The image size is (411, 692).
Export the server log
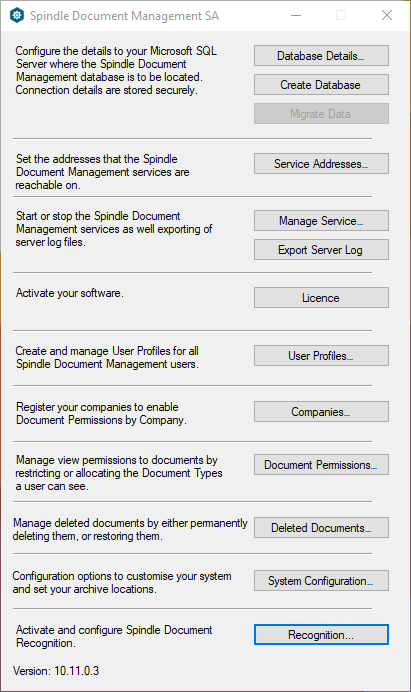321,250
